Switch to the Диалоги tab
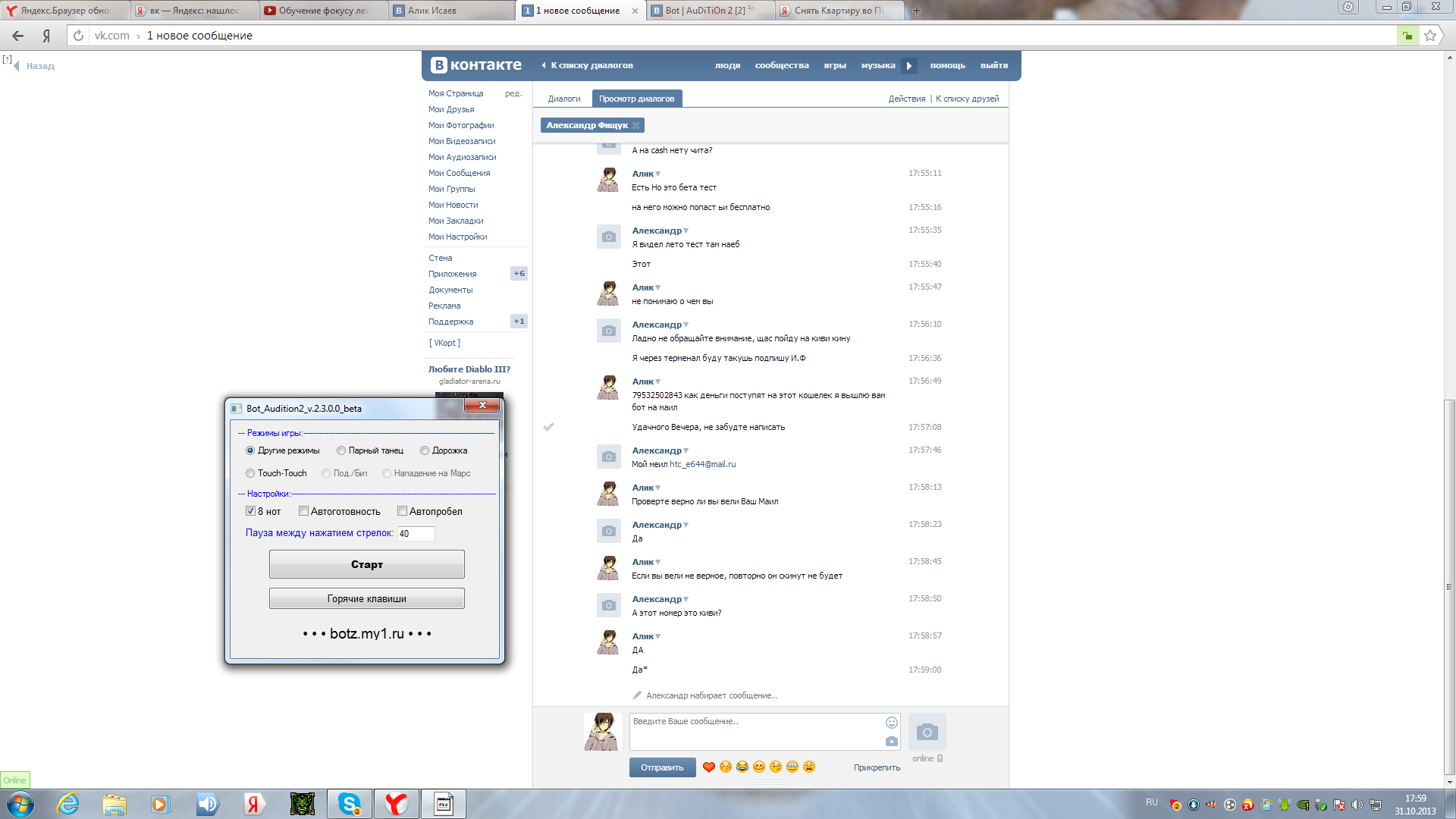The height and width of the screenshot is (819, 1456). pos(564,99)
